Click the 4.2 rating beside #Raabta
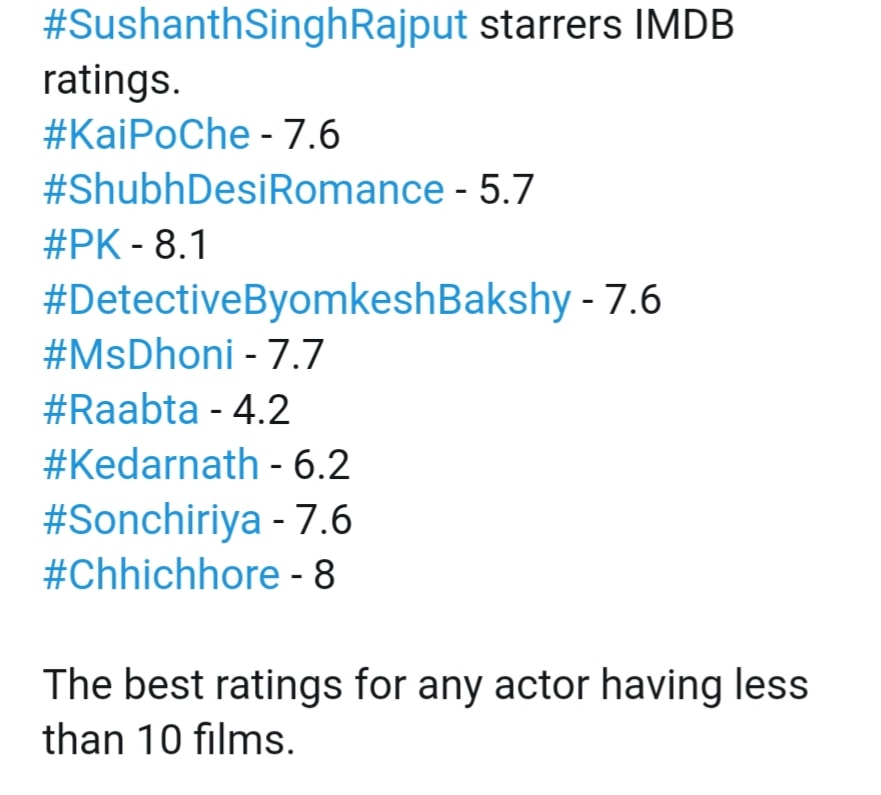Viewport: 881px width, 795px height. pyautogui.click(x=261, y=410)
